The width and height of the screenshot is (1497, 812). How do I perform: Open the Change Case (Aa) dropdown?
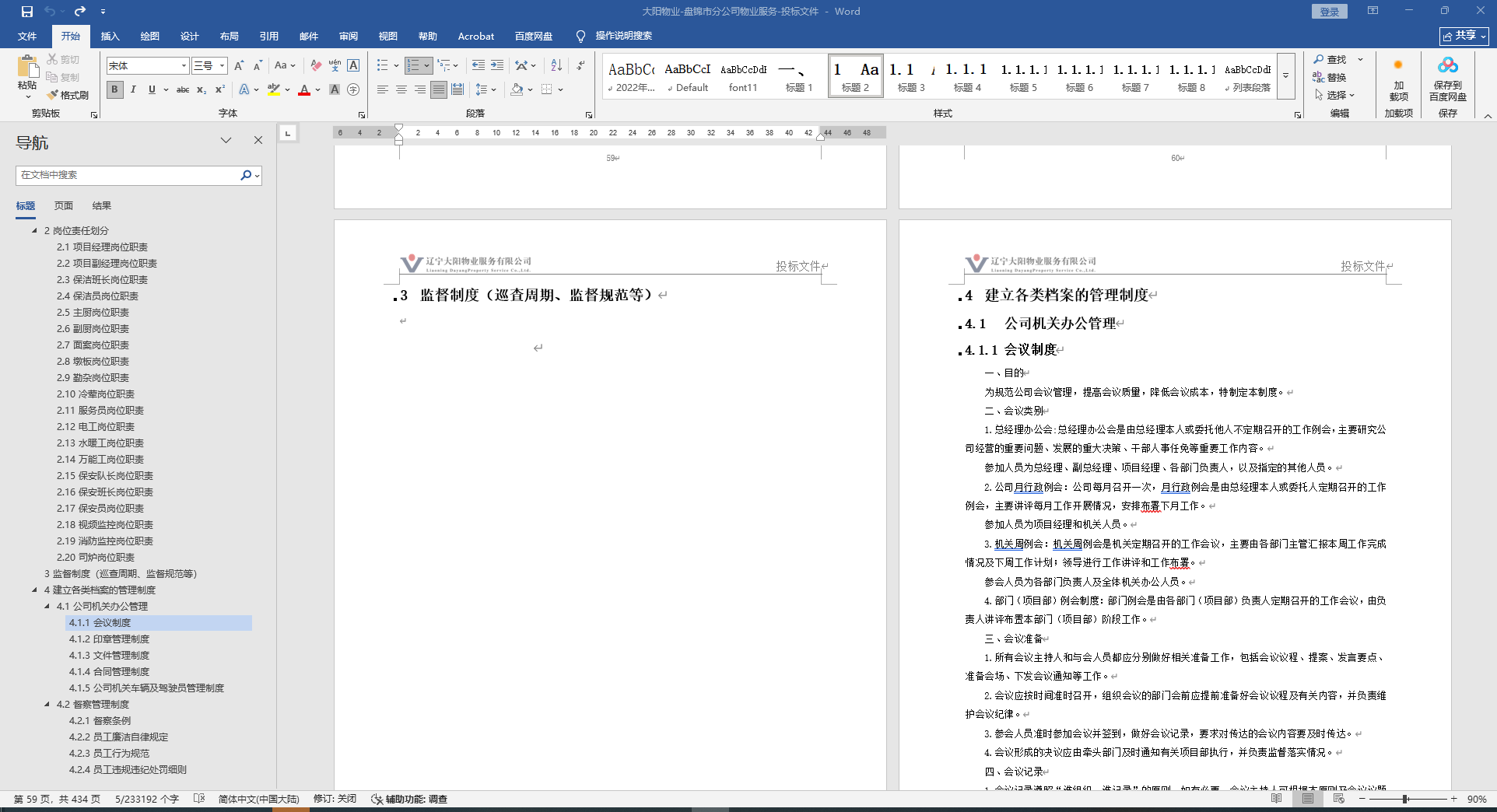click(285, 66)
